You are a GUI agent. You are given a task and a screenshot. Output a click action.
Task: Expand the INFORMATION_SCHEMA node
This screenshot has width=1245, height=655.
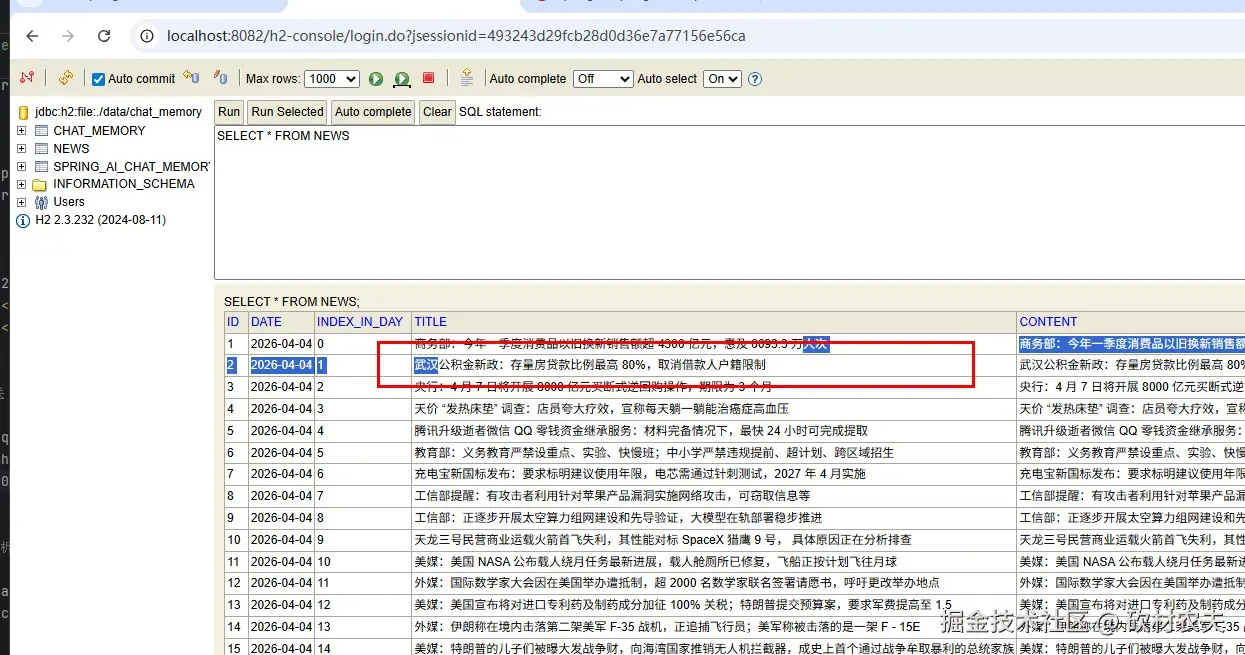(x=22, y=184)
